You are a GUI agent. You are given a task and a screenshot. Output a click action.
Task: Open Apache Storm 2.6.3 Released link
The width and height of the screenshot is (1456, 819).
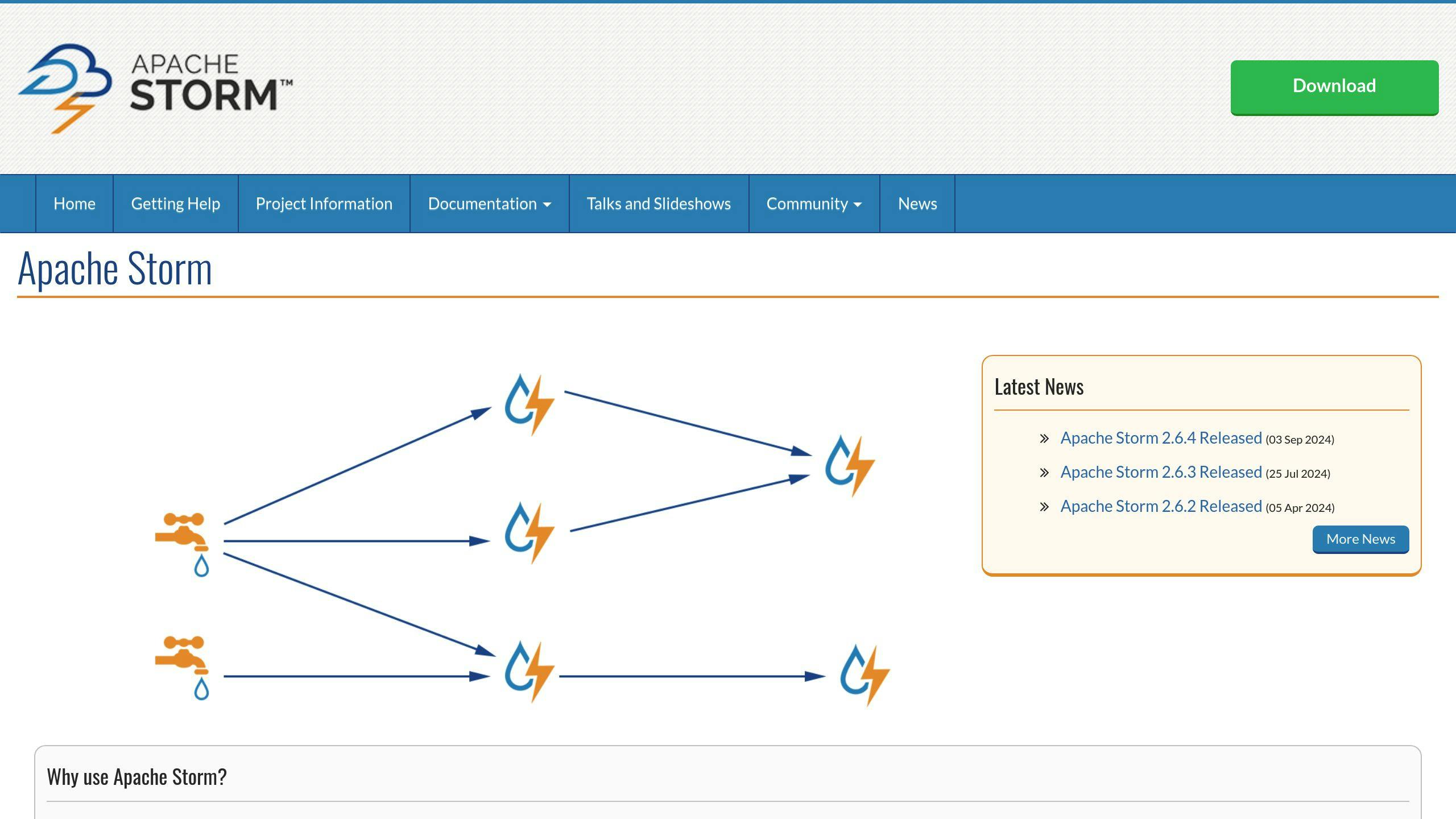point(1161,472)
